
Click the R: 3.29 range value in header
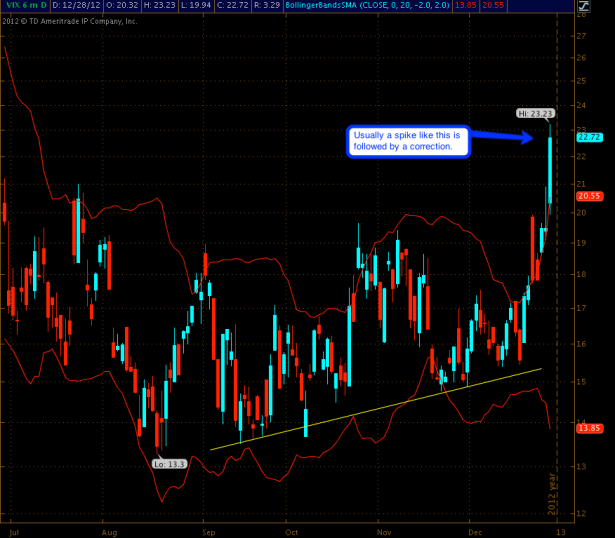click(x=306, y=7)
